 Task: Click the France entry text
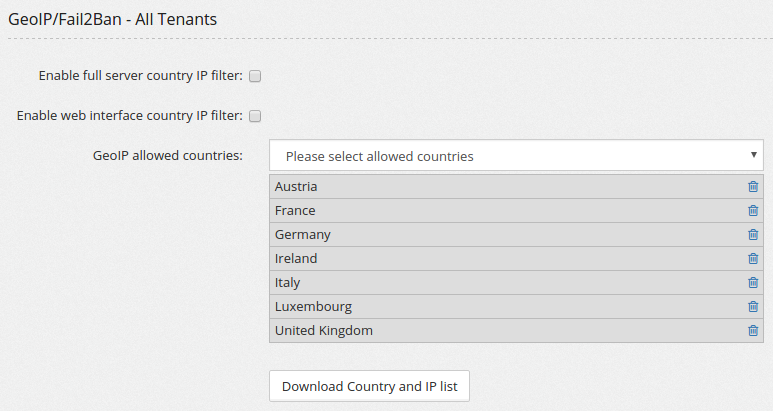tap(295, 210)
